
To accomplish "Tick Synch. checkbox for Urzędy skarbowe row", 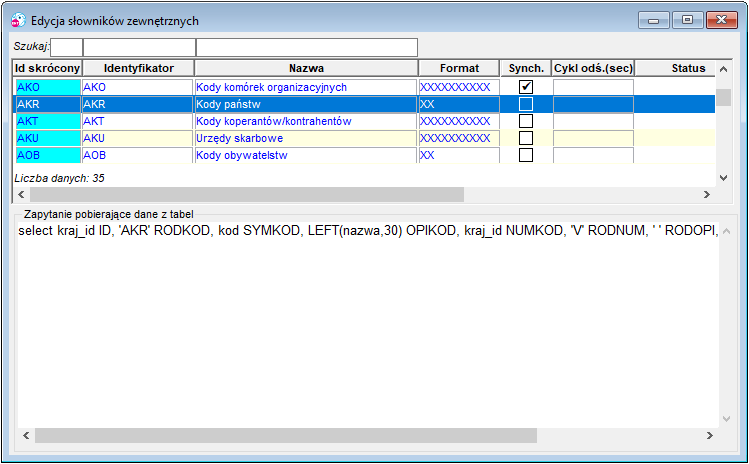I will pyautogui.click(x=526, y=138).
